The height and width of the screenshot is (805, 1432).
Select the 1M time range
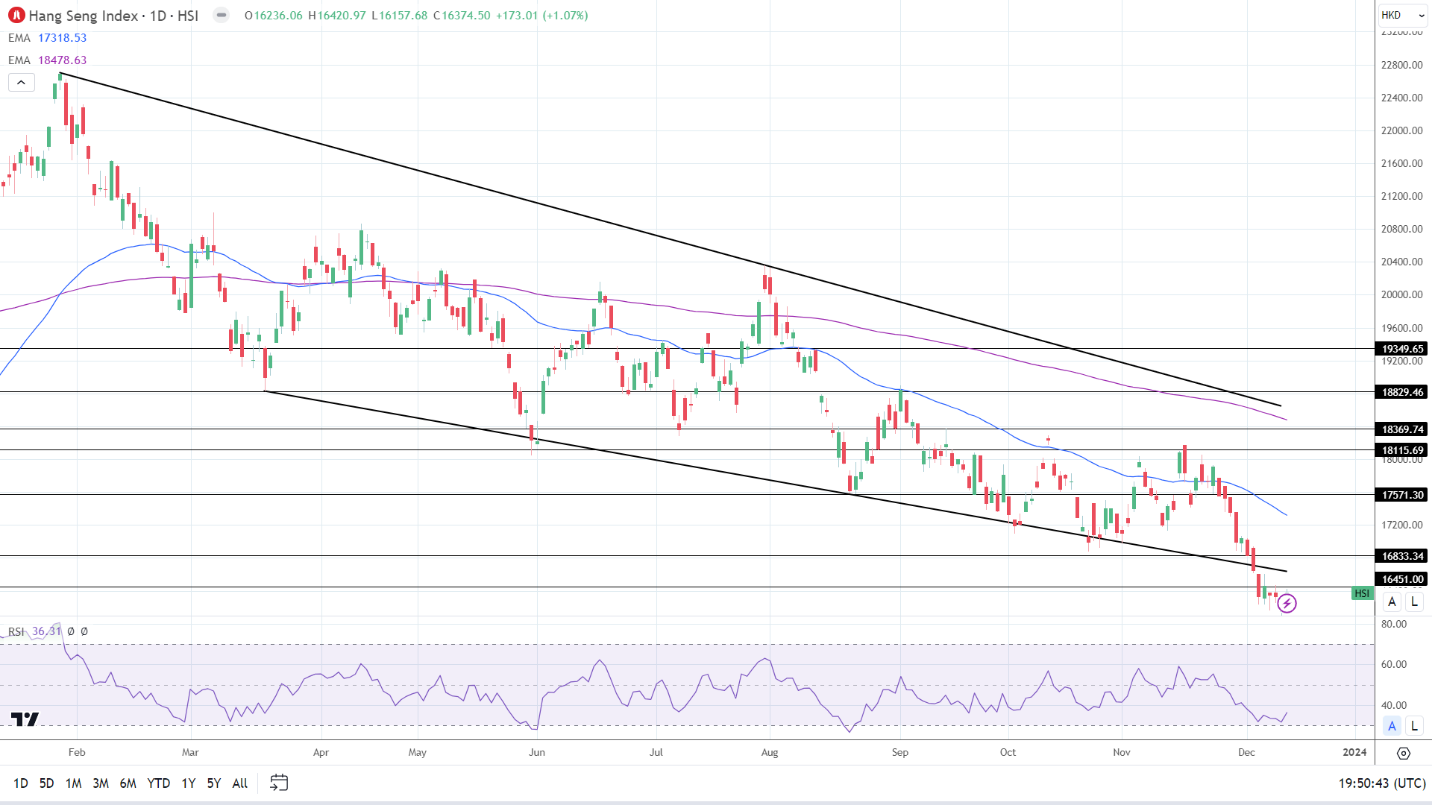click(73, 783)
